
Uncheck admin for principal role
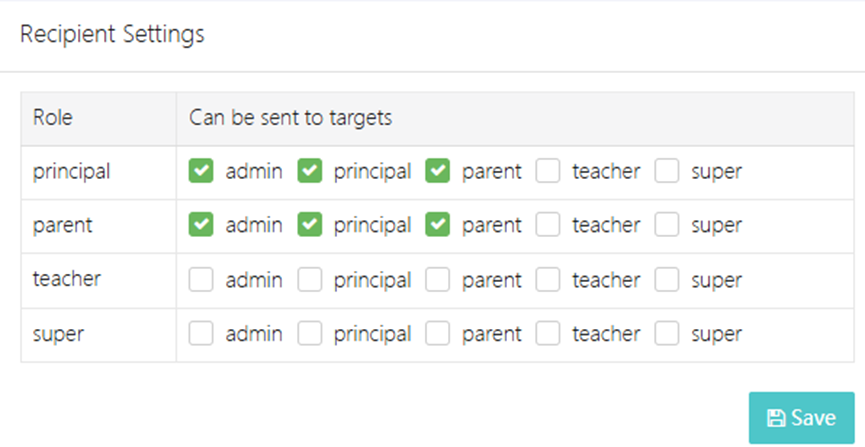pos(201,171)
